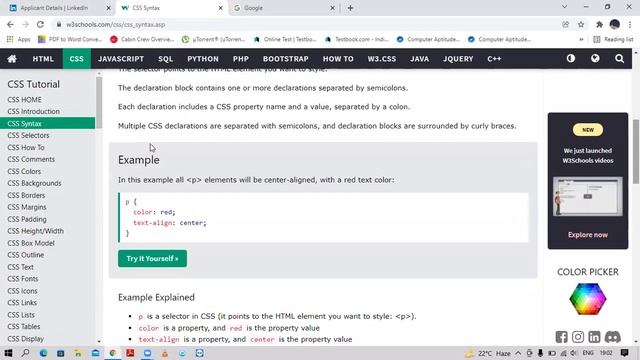The height and width of the screenshot is (360, 640).
Task: Open HTML in top navigation
Action: point(43,59)
